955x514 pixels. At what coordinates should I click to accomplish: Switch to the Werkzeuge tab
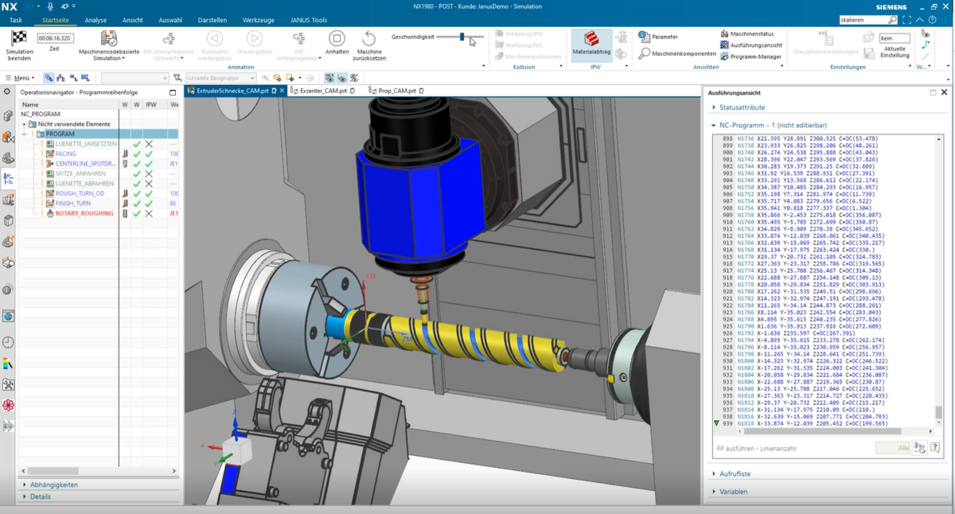tap(258, 20)
